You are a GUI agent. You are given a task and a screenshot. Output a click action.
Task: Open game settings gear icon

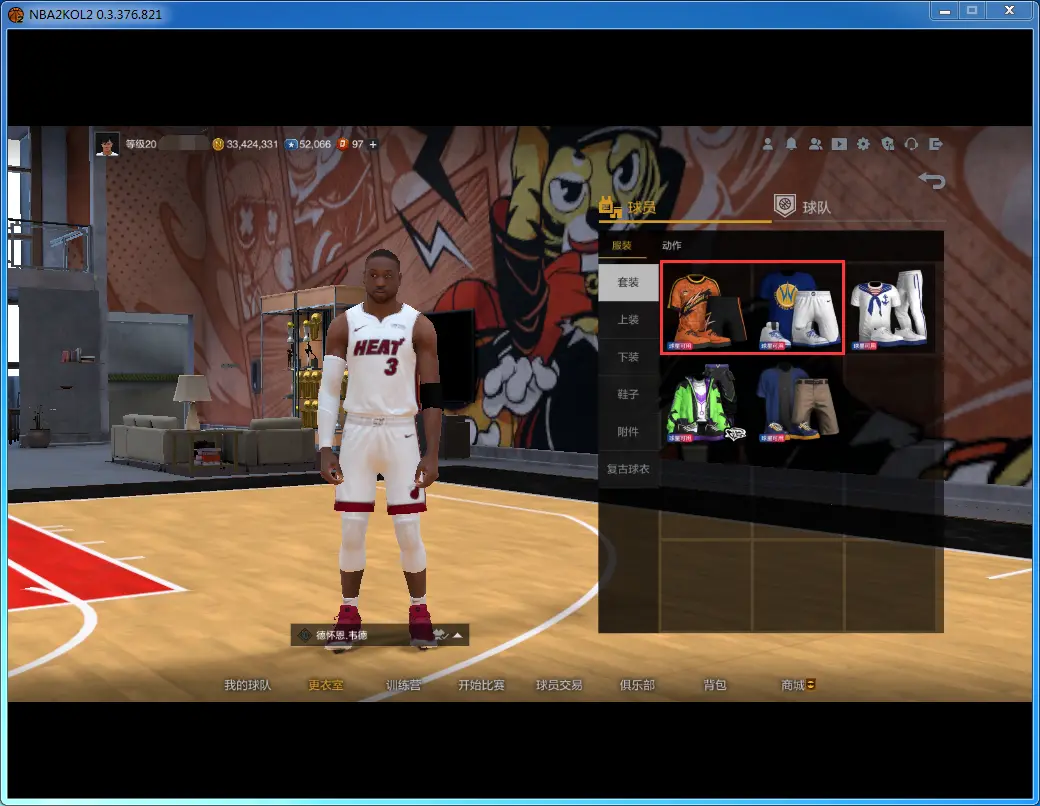pyautogui.click(x=863, y=144)
